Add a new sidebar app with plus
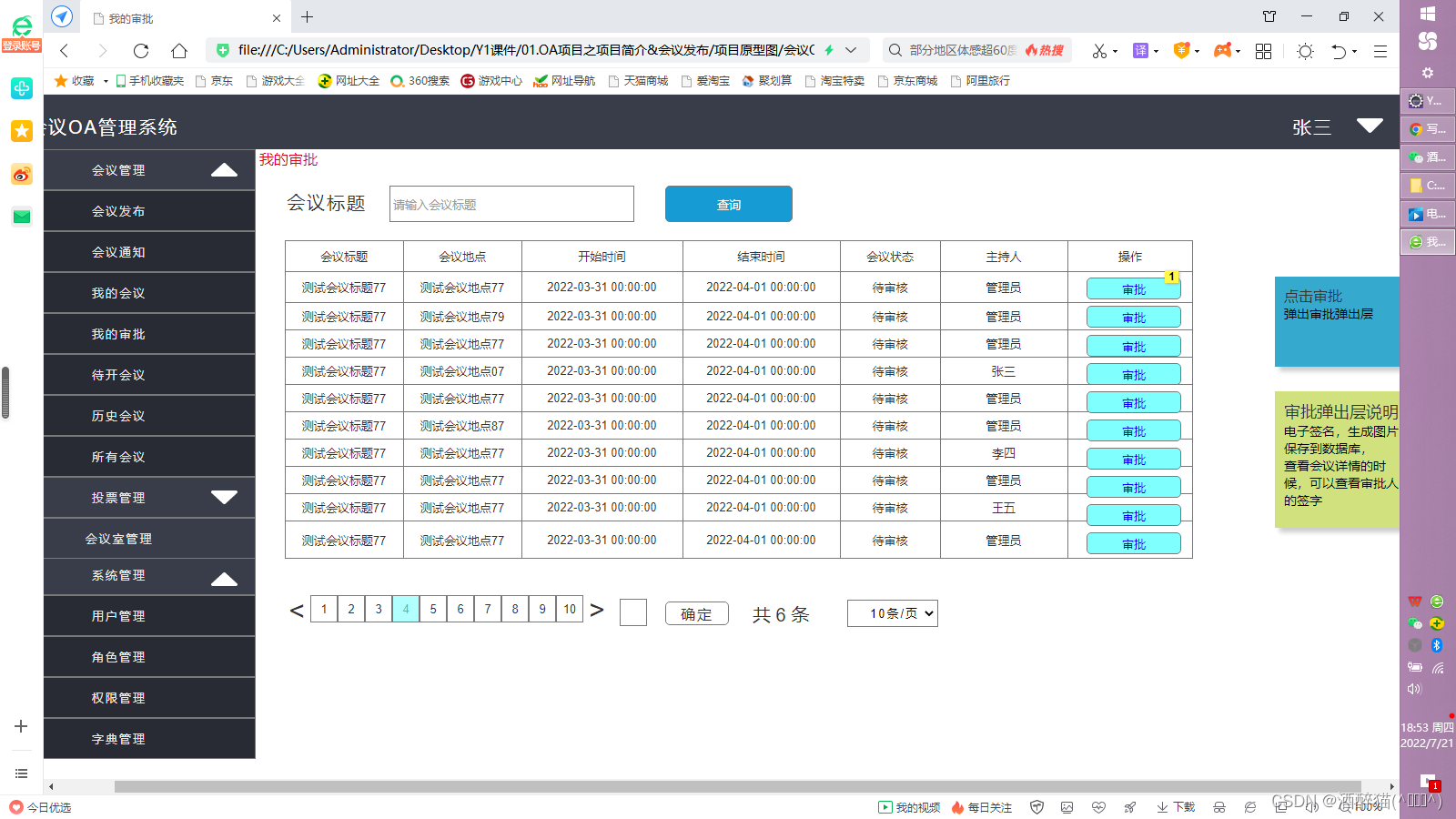The image size is (1456, 819). [x=21, y=726]
